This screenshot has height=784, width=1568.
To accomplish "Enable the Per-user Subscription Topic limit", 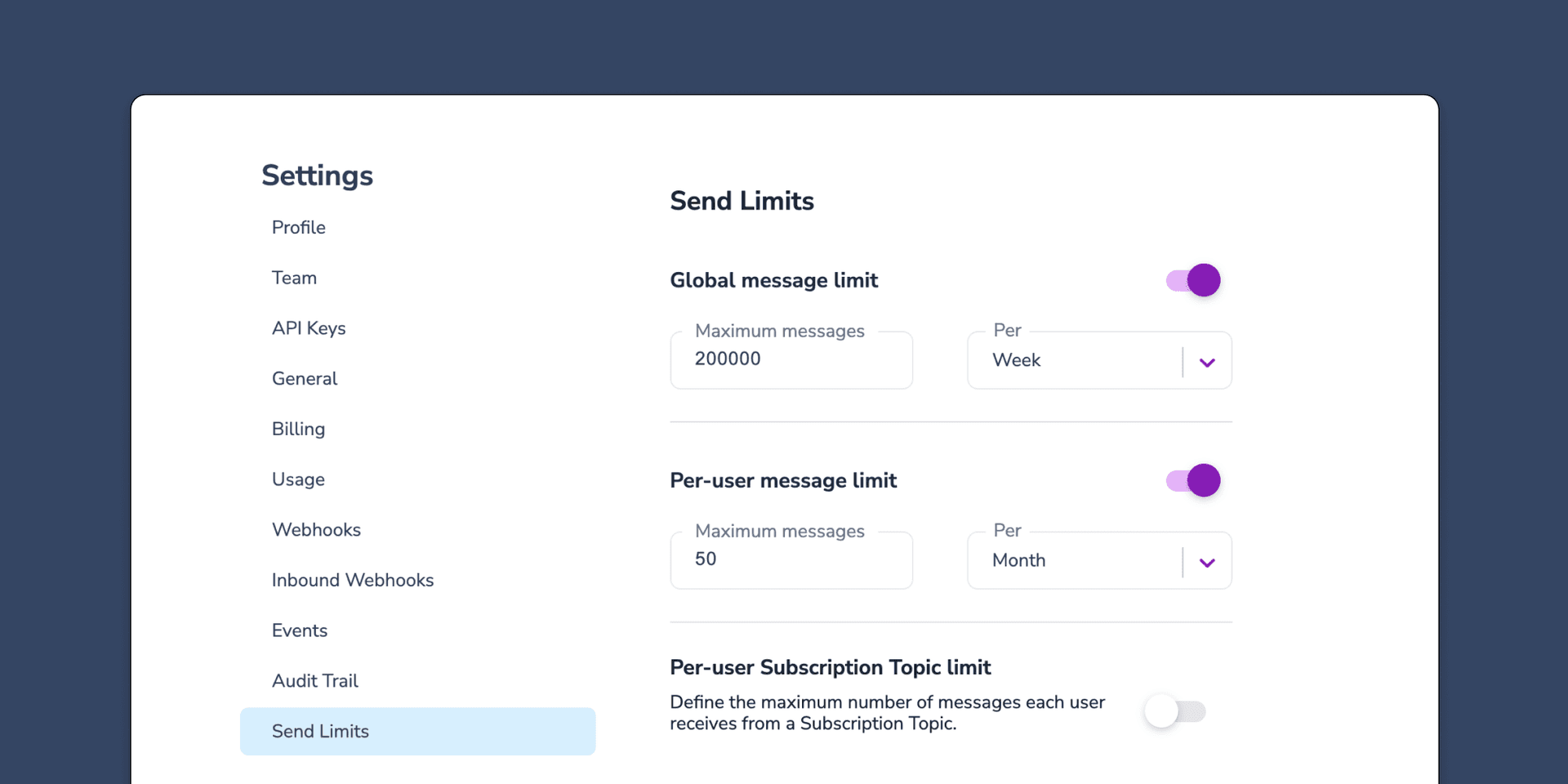I will 1176,711.
